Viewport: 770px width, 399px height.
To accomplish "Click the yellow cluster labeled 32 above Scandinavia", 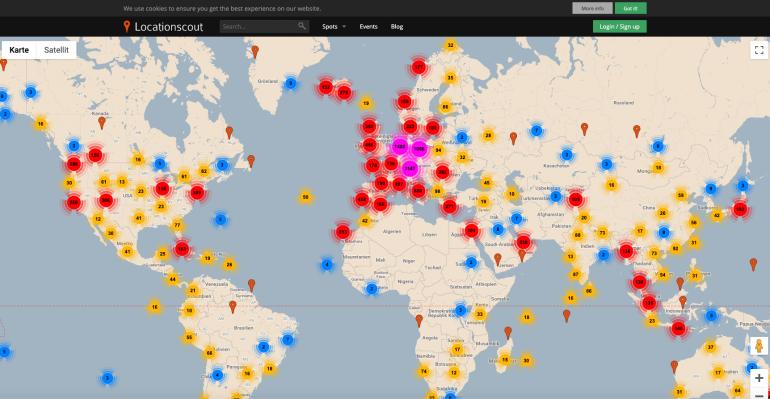I will pos(450,45).
